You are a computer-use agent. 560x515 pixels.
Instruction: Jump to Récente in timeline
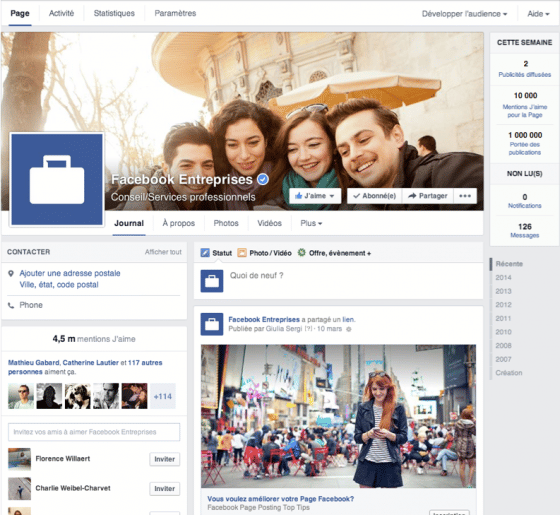point(509,264)
